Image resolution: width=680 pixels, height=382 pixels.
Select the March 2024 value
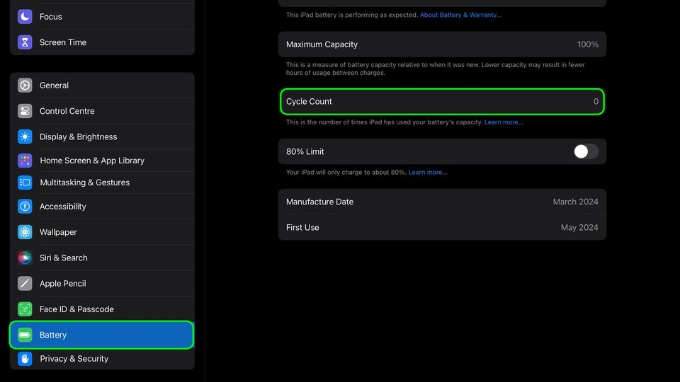tap(575, 202)
